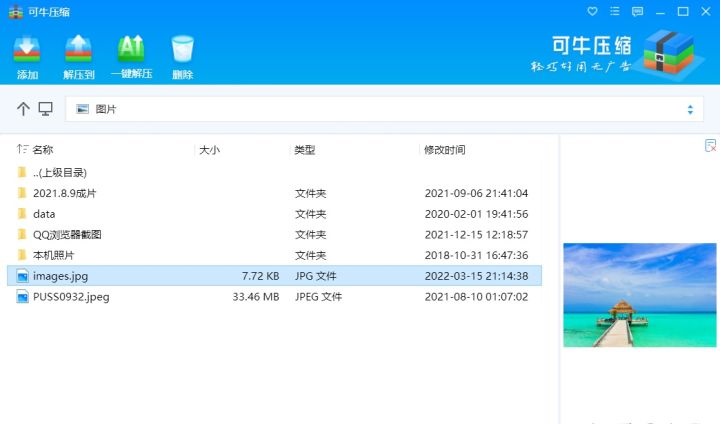Click the 添加 (Add) toolbar icon
The height and width of the screenshot is (424, 721).
point(27,48)
